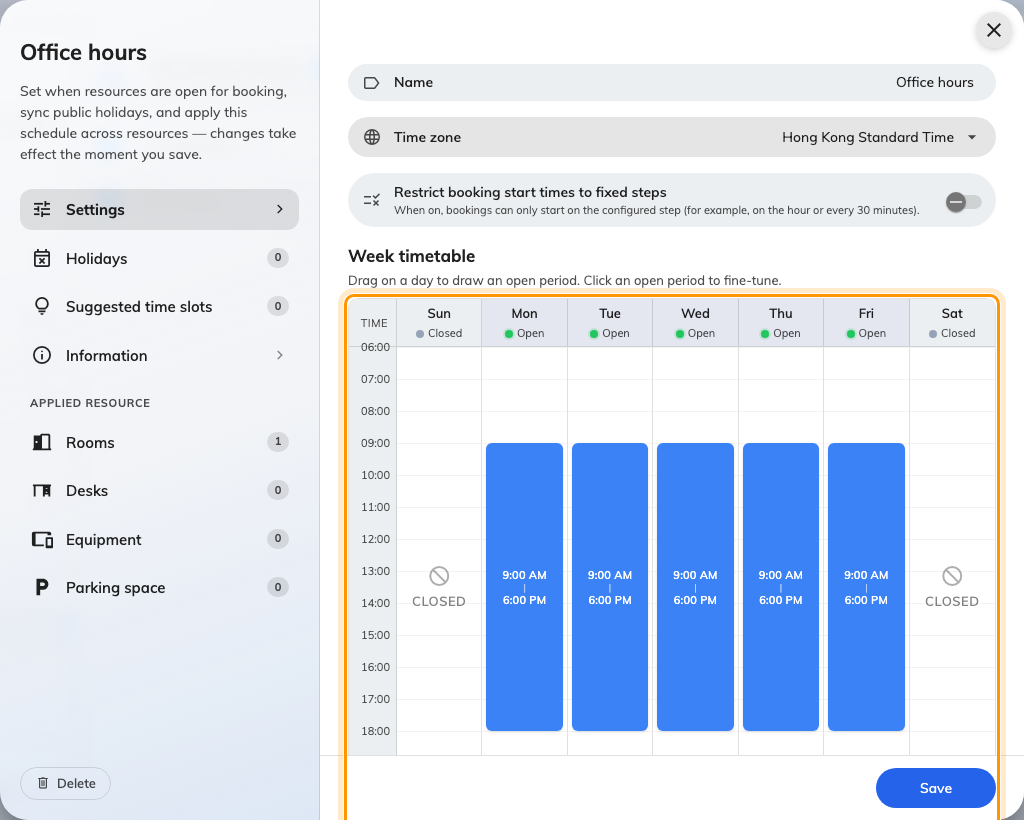Click the Holidays calendar icon
This screenshot has width=1024, height=820.
pos(42,259)
